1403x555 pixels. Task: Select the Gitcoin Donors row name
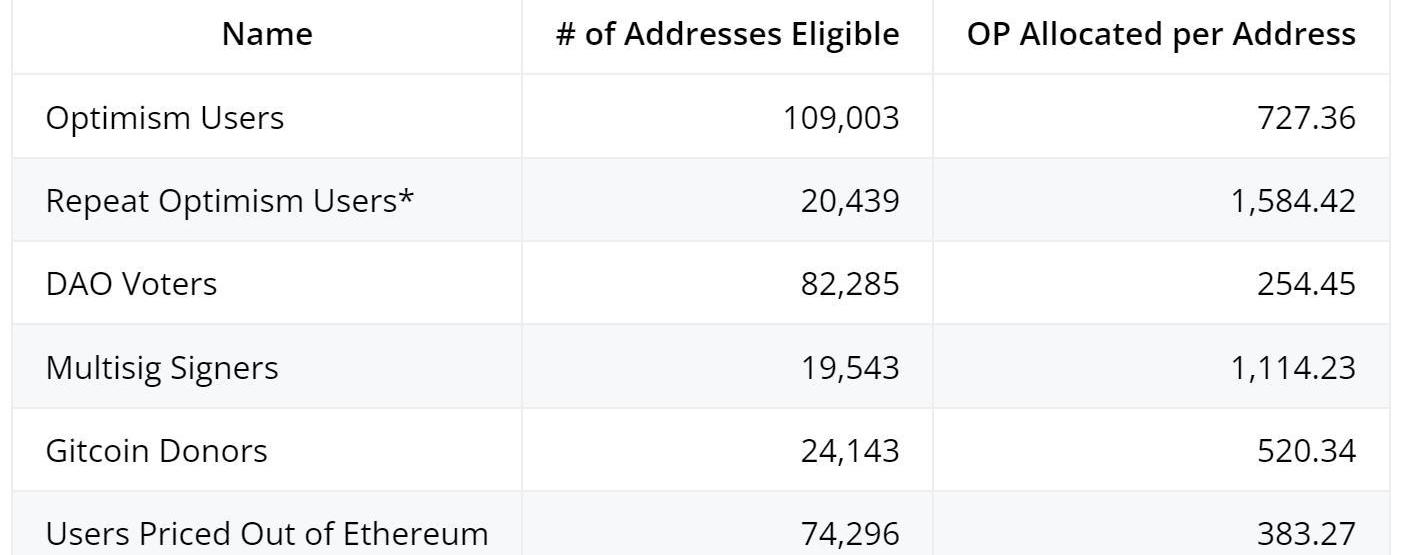click(157, 451)
